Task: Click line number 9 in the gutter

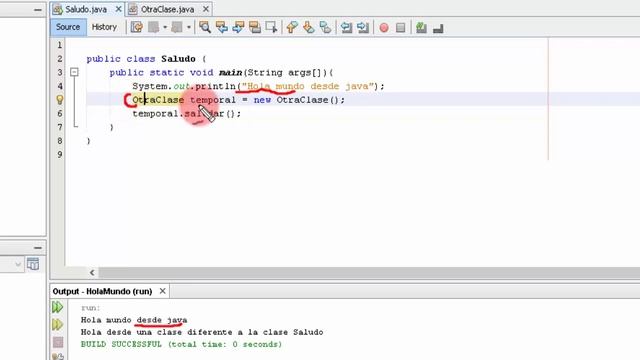Action: (x=60, y=154)
